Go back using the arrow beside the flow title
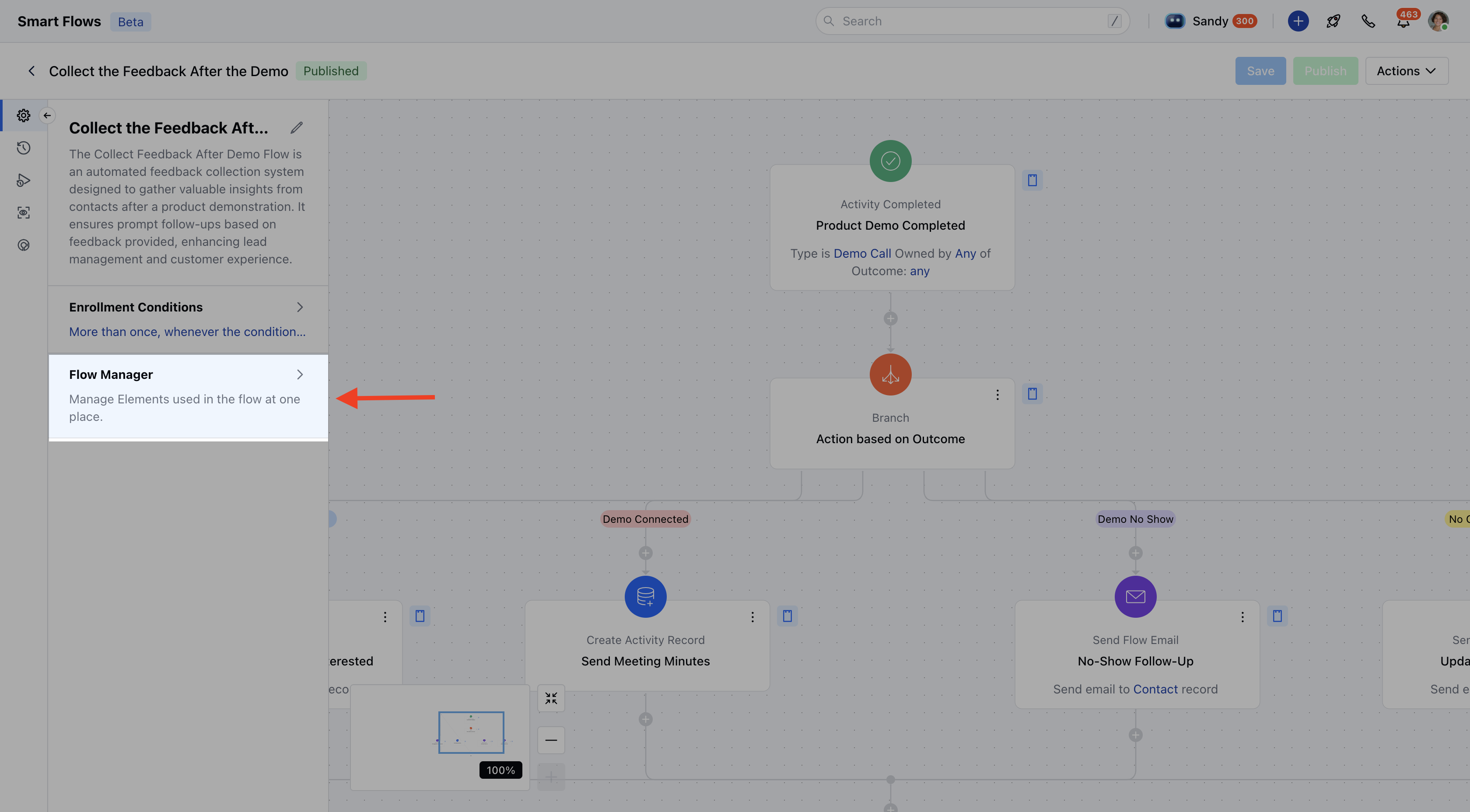Viewport: 1470px width, 812px height. (x=31, y=71)
